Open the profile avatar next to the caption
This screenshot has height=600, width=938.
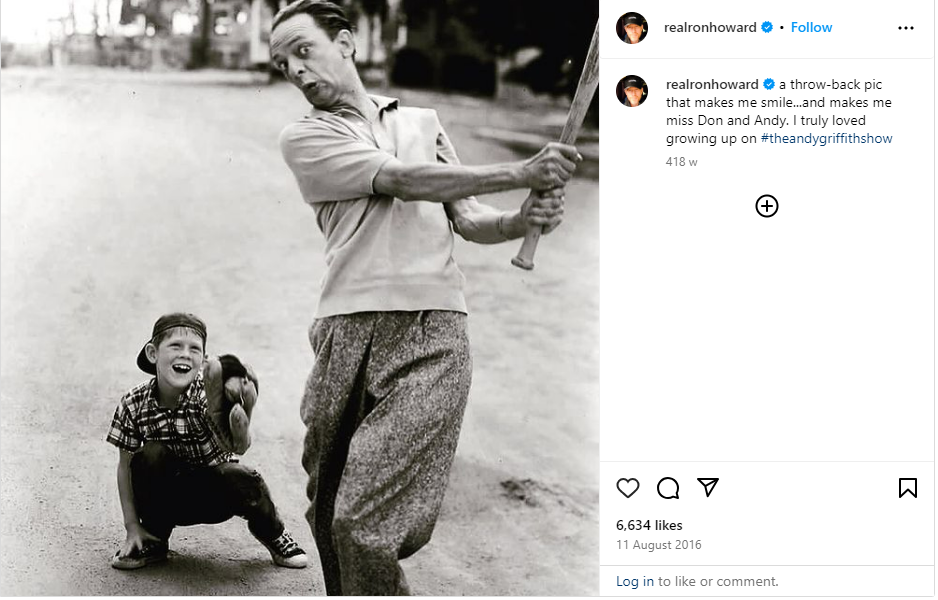(x=632, y=90)
